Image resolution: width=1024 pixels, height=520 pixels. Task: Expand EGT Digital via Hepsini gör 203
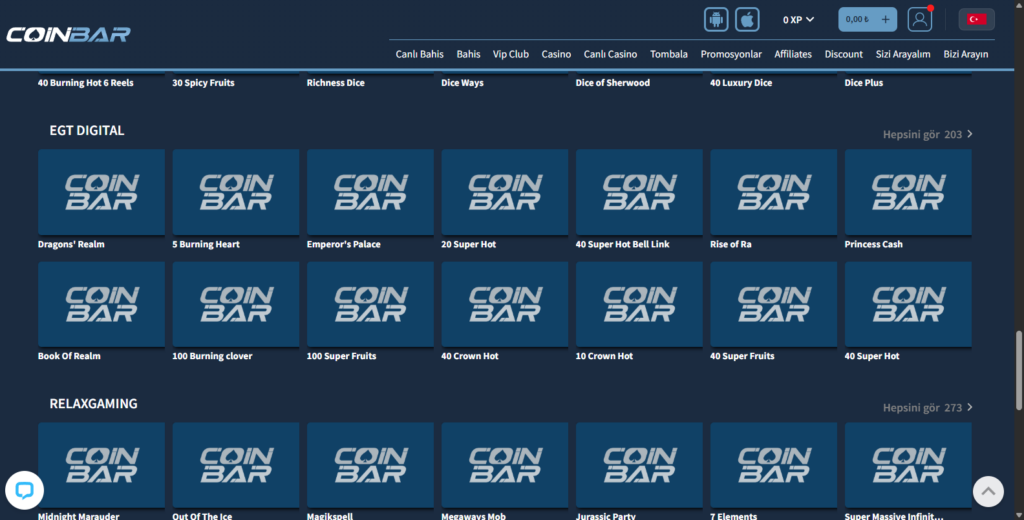pos(927,134)
